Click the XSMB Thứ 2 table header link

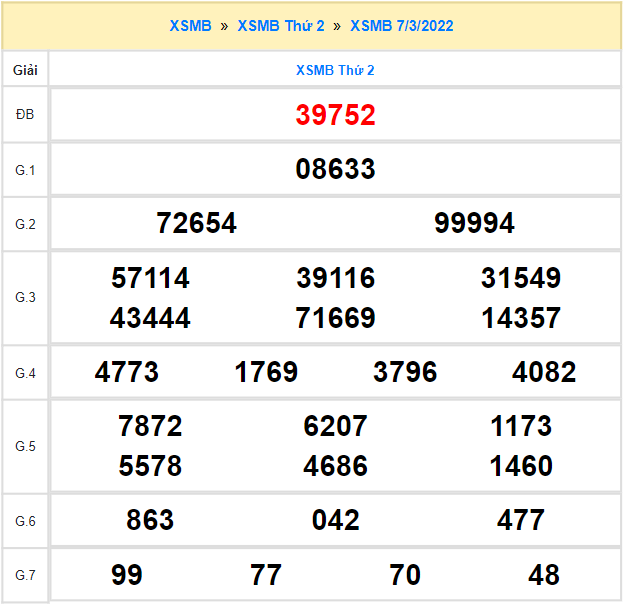pyautogui.click(x=335, y=70)
